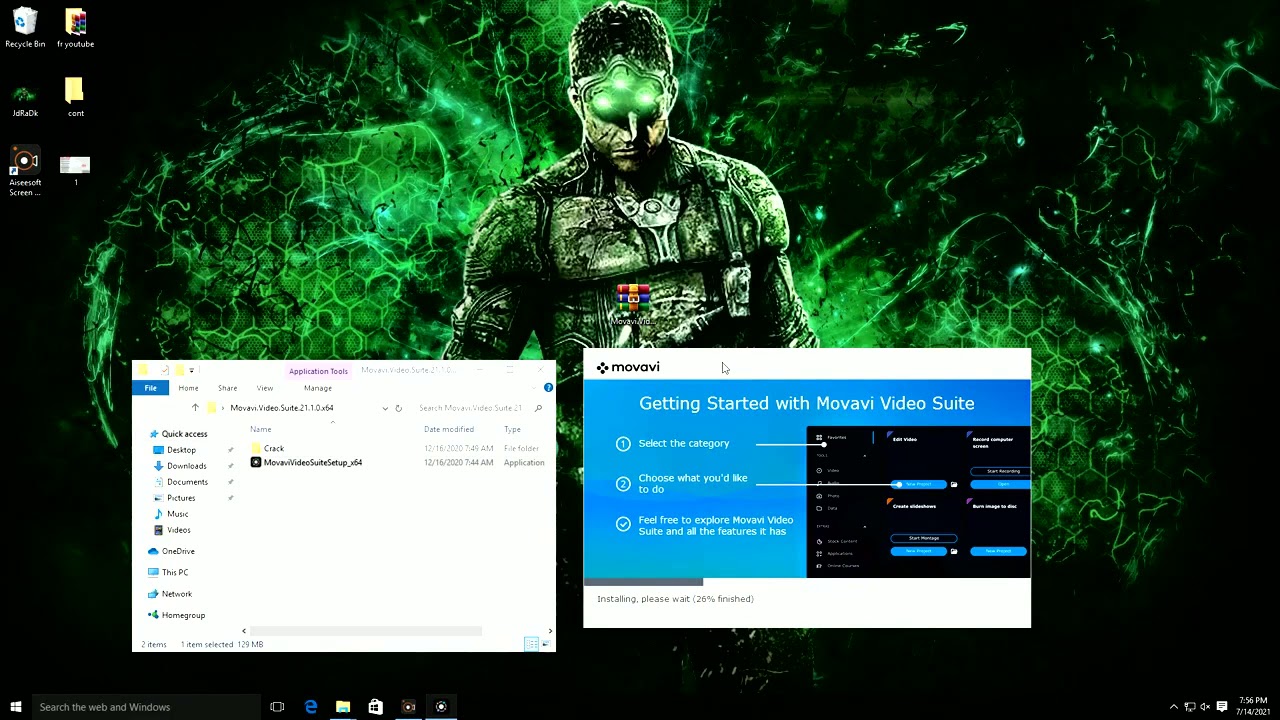Image resolution: width=1280 pixels, height=720 pixels.
Task: Open the Store from the taskbar
Action: (375, 707)
